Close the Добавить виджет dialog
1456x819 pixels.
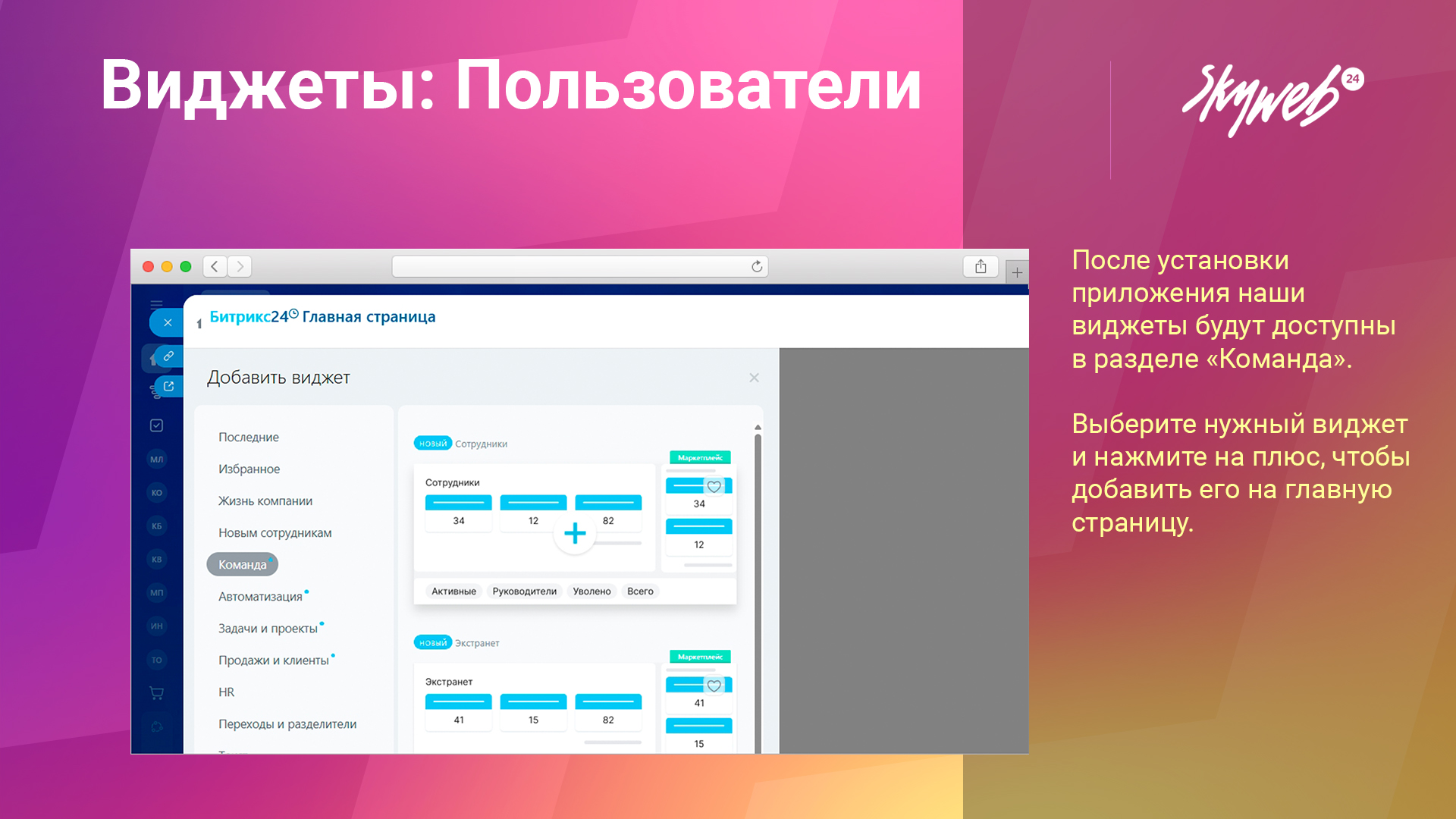pyautogui.click(x=754, y=378)
